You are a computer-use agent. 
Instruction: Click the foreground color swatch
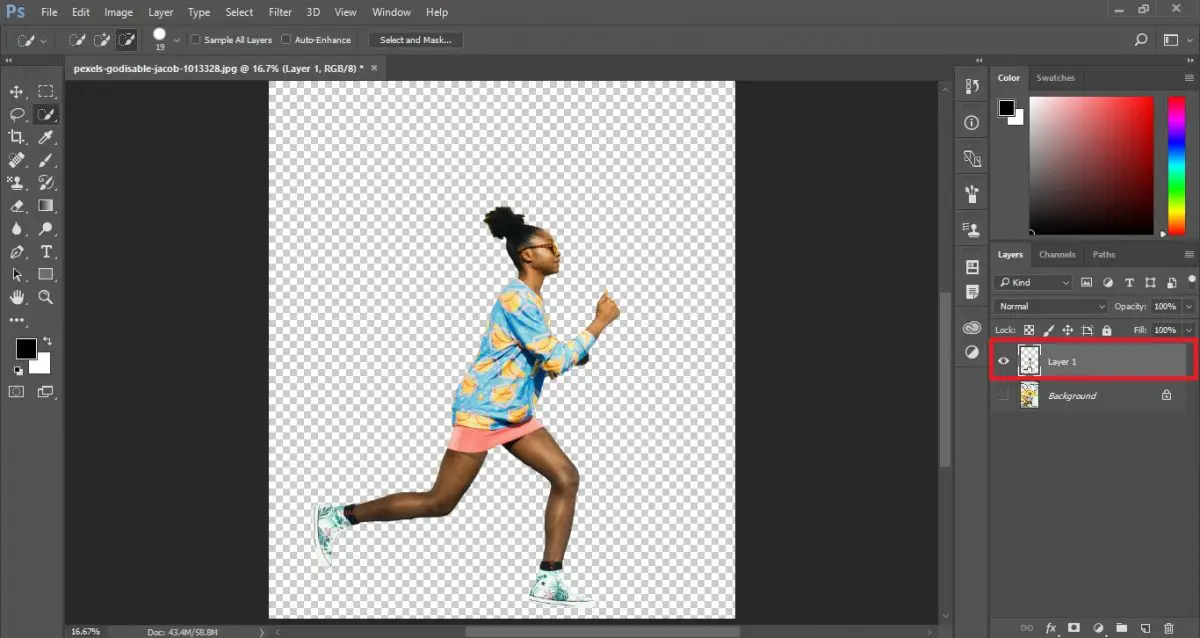click(25, 349)
